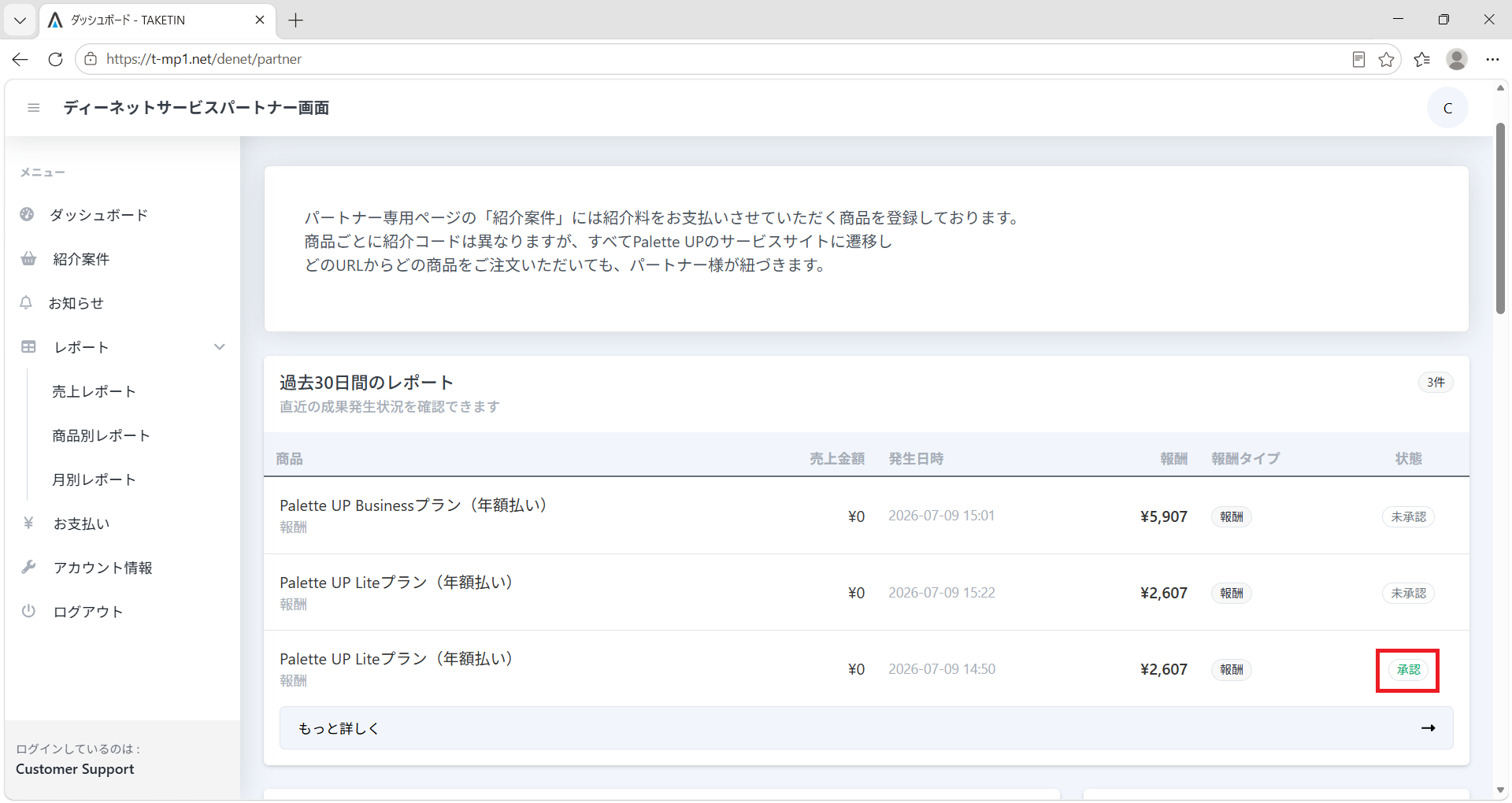Image resolution: width=1512 pixels, height=803 pixels.
Task: Click the 承認 status badge
Action: tap(1408, 670)
